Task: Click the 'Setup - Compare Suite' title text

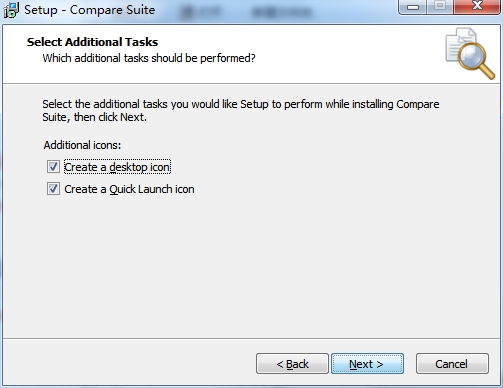Action: coord(89,10)
